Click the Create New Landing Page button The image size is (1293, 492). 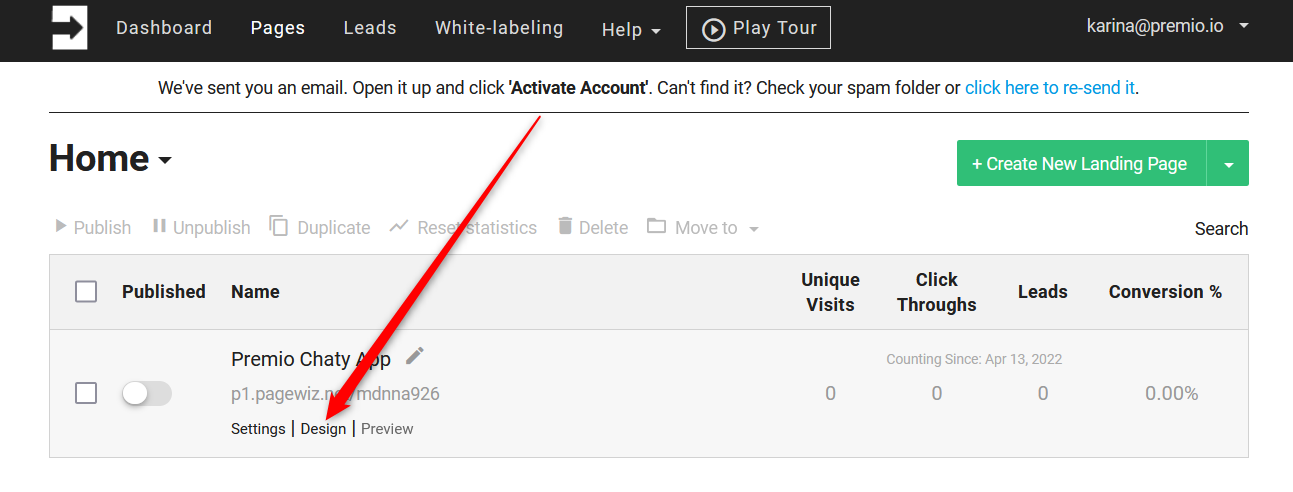click(1082, 163)
